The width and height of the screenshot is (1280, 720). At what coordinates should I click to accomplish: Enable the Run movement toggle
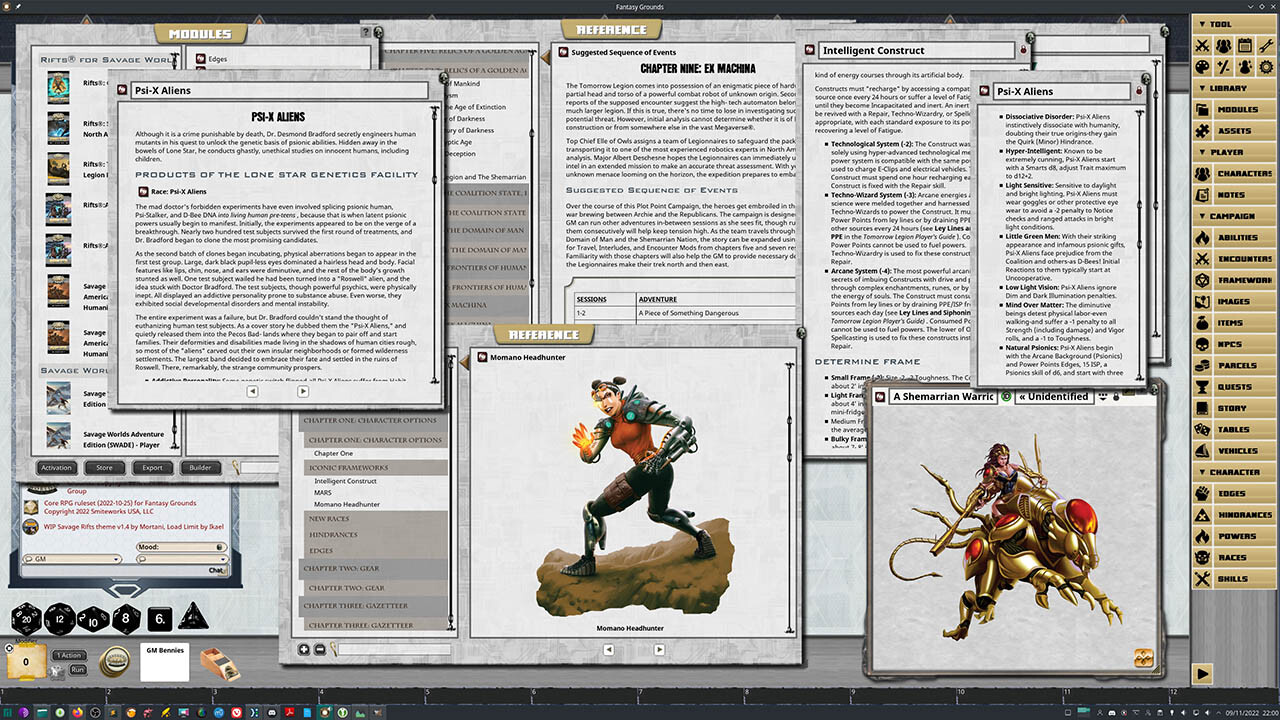[78, 670]
